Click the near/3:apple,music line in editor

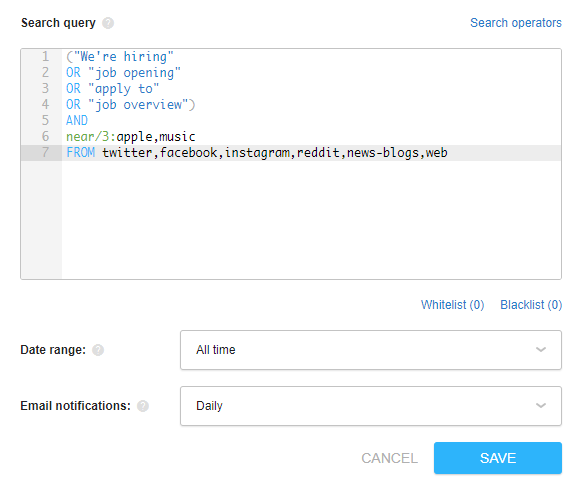click(x=131, y=137)
